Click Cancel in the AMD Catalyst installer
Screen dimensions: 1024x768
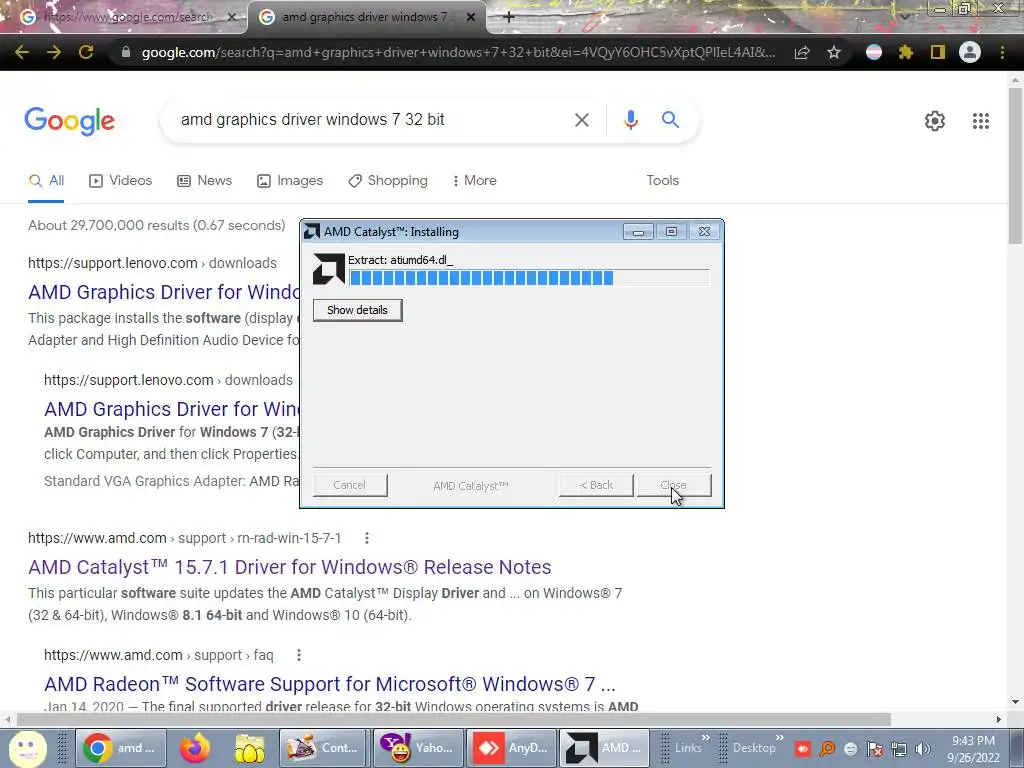pyautogui.click(x=349, y=485)
